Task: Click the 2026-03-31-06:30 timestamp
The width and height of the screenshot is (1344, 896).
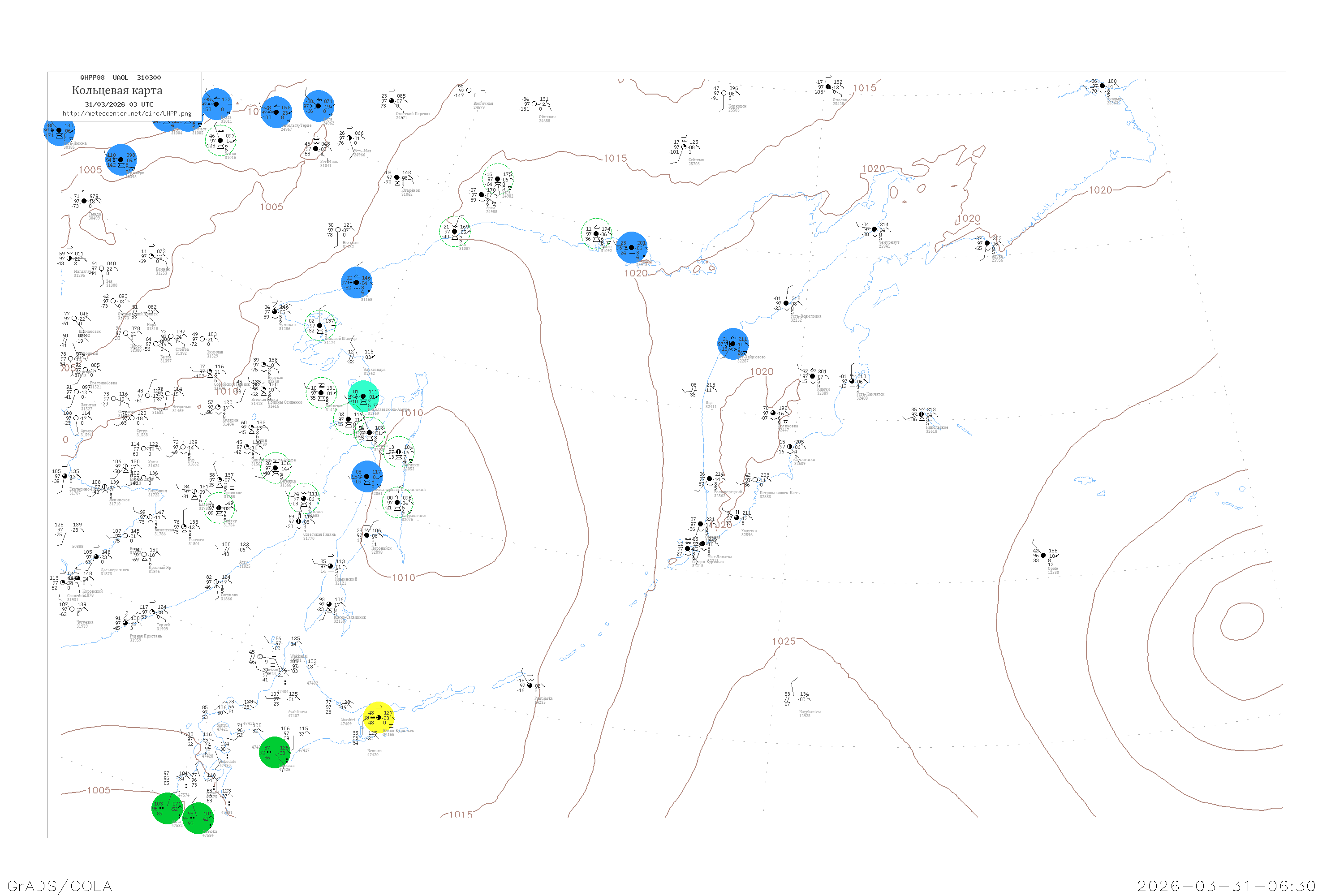Action: tap(1226, 886)
